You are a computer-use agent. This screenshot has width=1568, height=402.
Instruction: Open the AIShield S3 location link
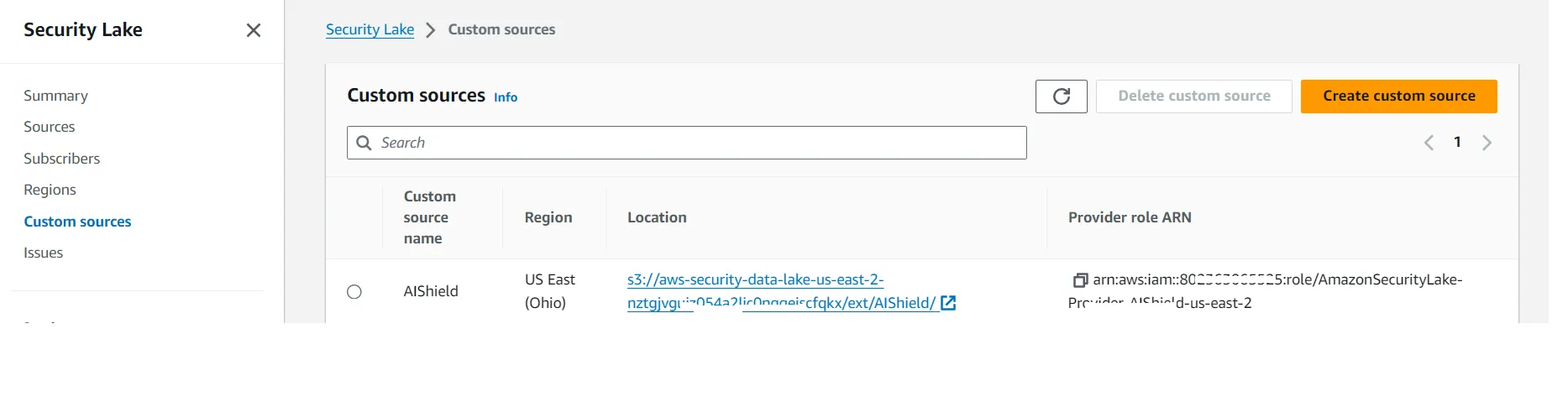(x=782, y=291)
